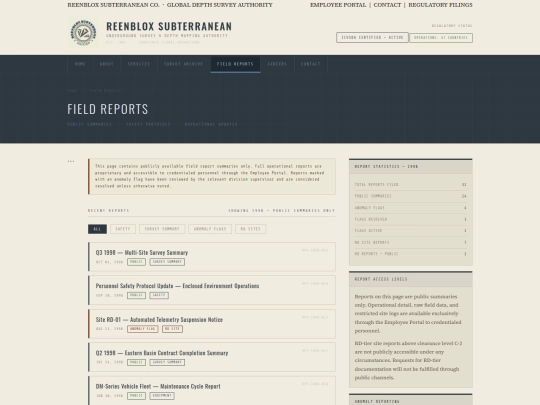The width and height of the screenshot is (540, 405).
Task: Click Public tag on Personnel Safety report
Action: click(x=136, y=295)
